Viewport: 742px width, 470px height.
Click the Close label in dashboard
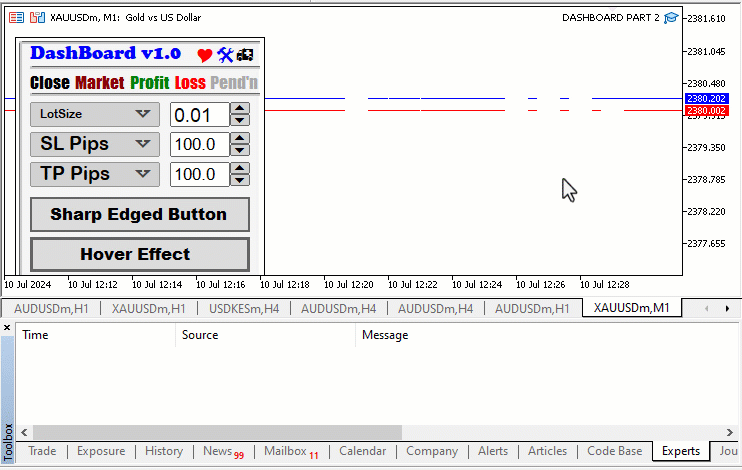[50, 83]
